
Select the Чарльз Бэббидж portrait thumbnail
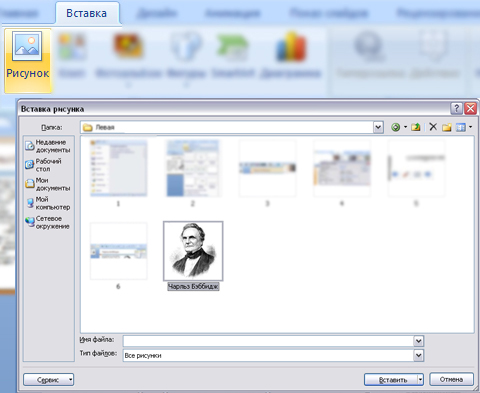coord(193,251)
